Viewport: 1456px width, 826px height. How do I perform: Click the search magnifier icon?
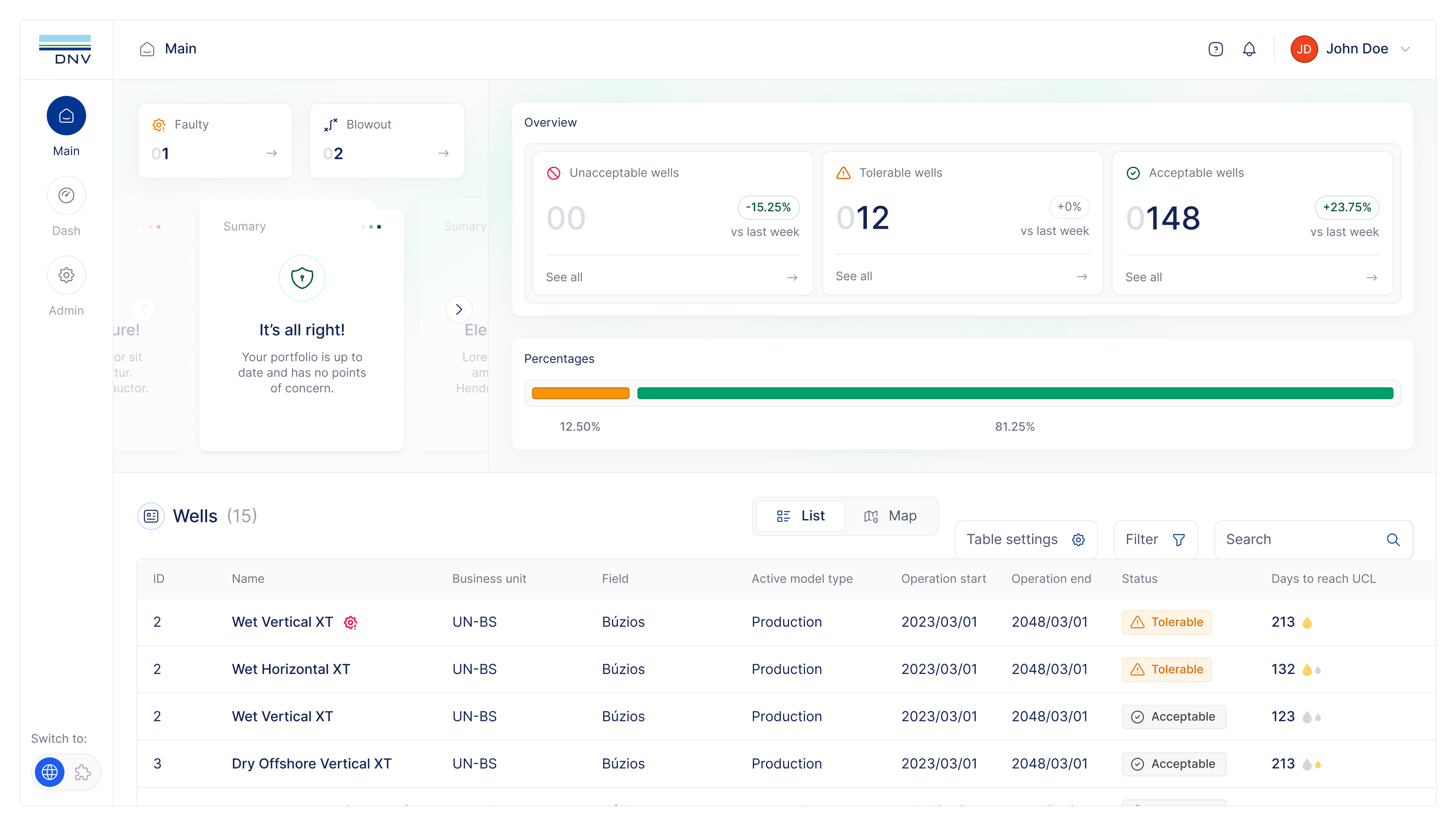coord(1393,539)
